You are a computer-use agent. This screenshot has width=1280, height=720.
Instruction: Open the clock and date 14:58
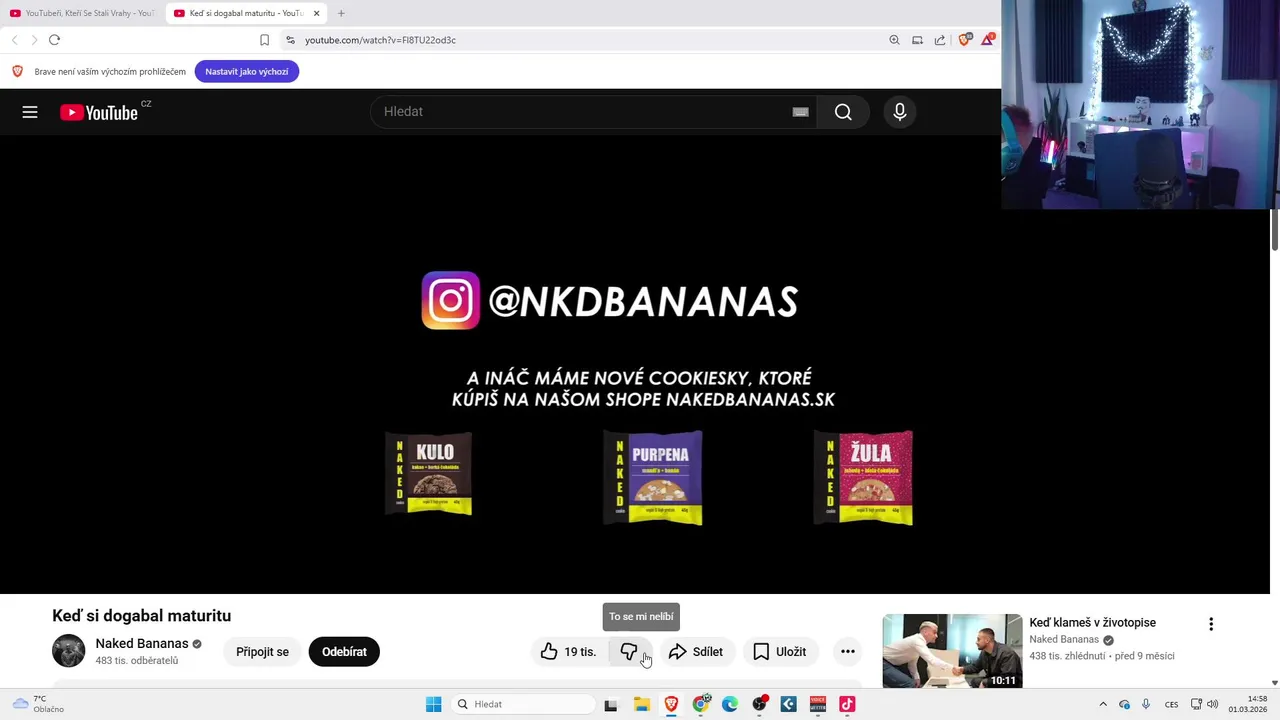click(1248, 704)
